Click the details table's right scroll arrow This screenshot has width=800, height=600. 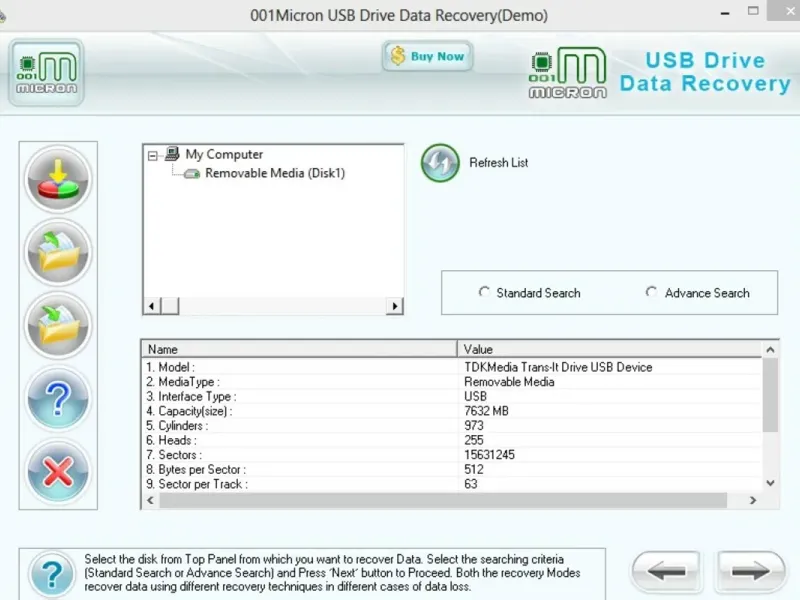point(753,501)
